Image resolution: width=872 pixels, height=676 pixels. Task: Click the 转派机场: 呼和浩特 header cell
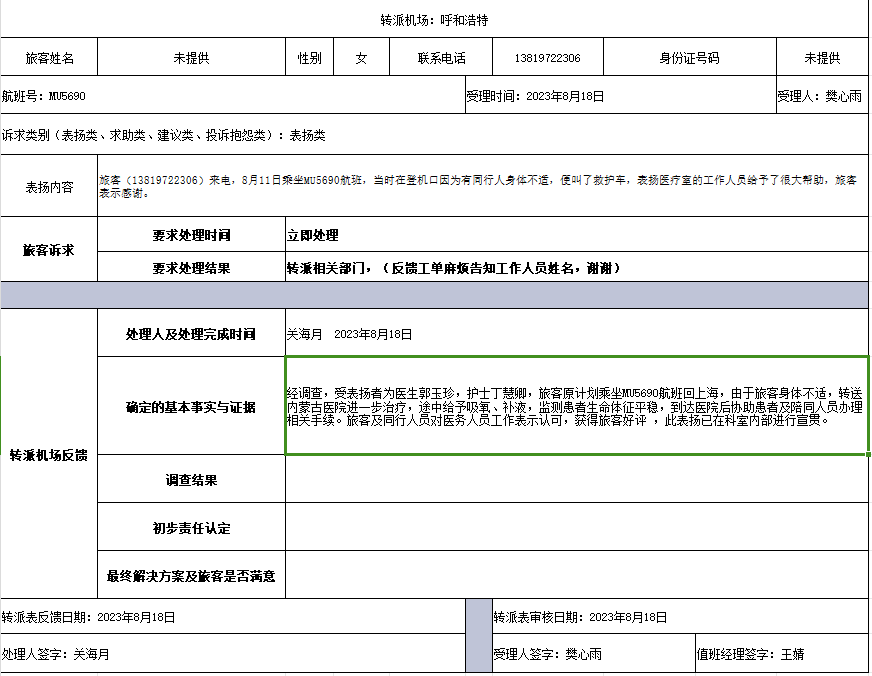click(x=434, y=20)
